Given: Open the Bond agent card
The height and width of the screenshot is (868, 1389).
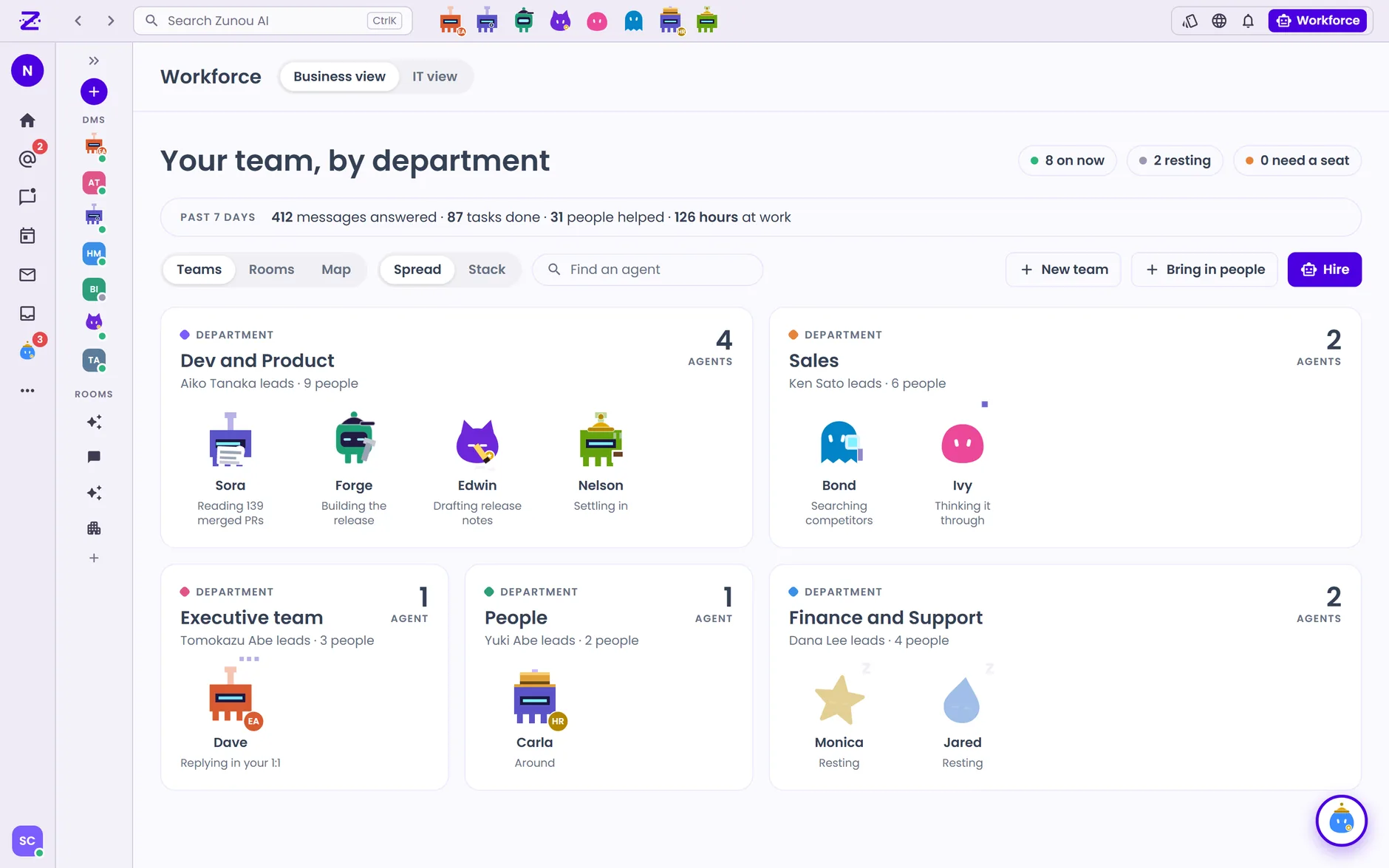Looking at the screenshot, I should pyautogui.click(x=839, y=470).
